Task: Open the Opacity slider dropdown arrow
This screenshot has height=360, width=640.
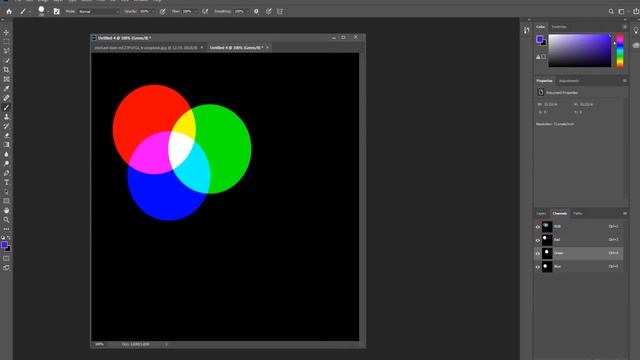Action: (153, 11)
